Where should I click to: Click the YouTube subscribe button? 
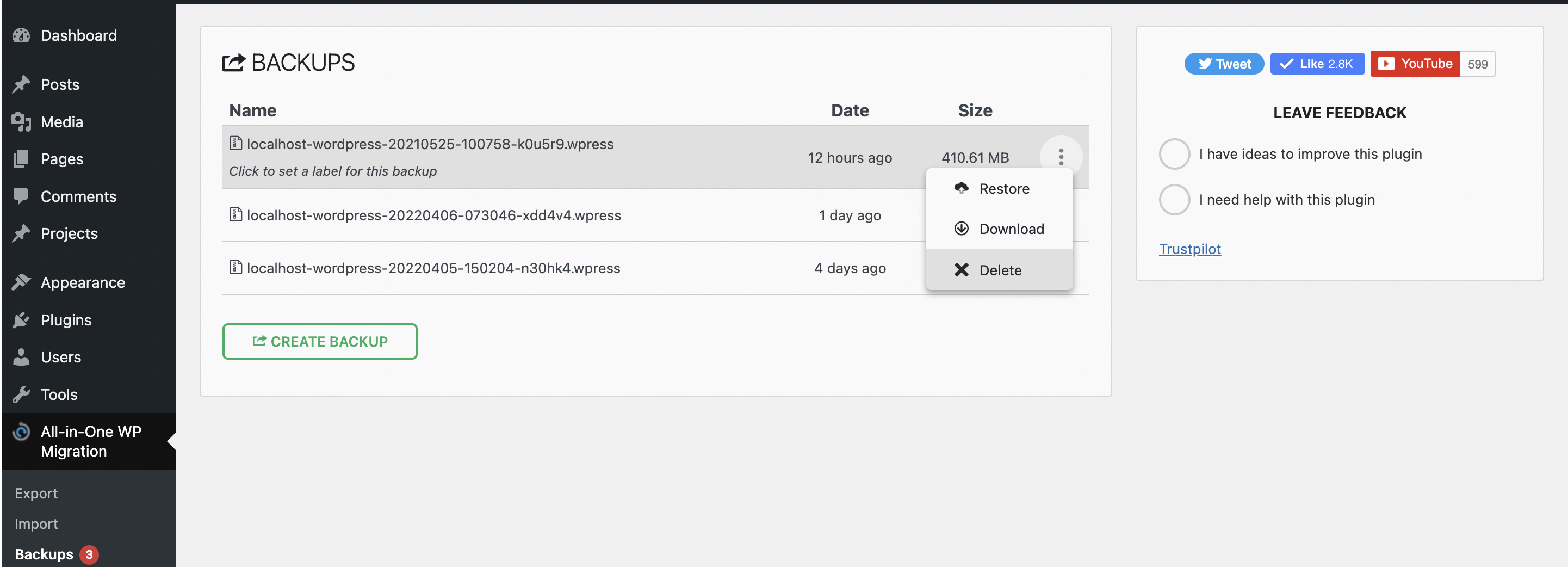pos(1414,64)
